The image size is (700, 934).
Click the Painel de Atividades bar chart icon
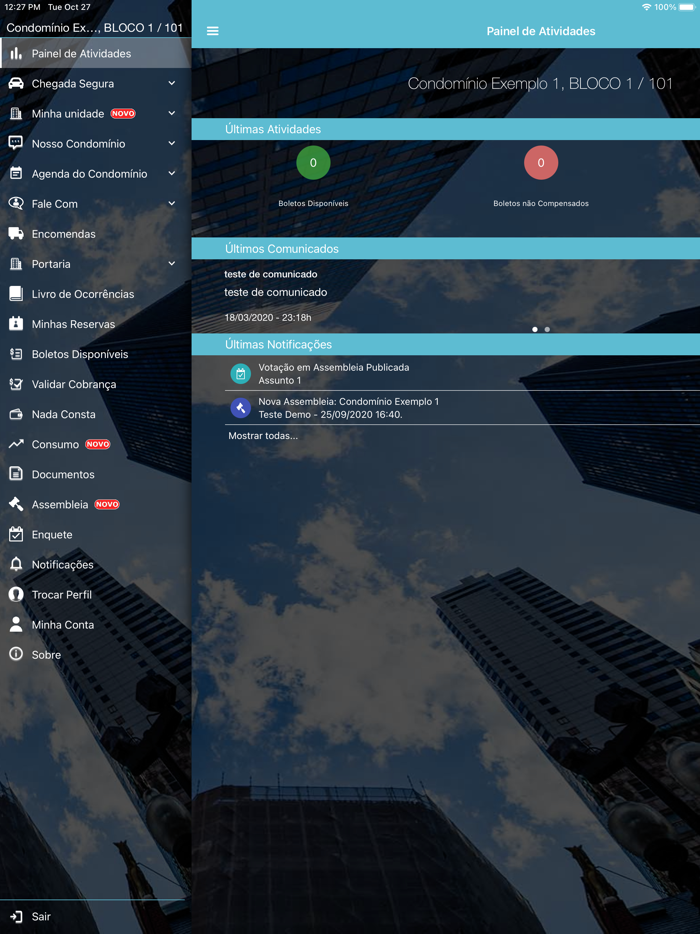(16, 54)
